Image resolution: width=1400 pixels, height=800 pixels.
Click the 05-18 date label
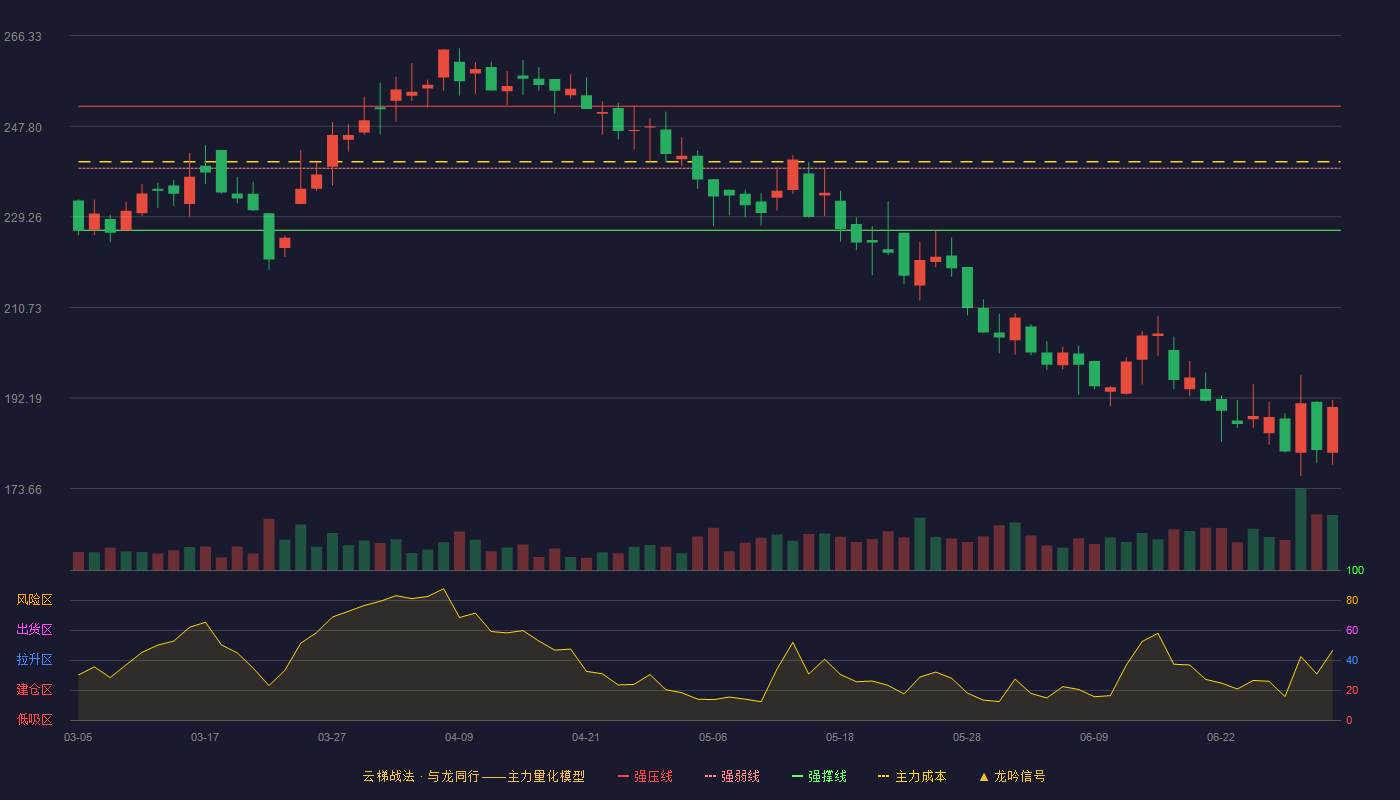point(840,737)
